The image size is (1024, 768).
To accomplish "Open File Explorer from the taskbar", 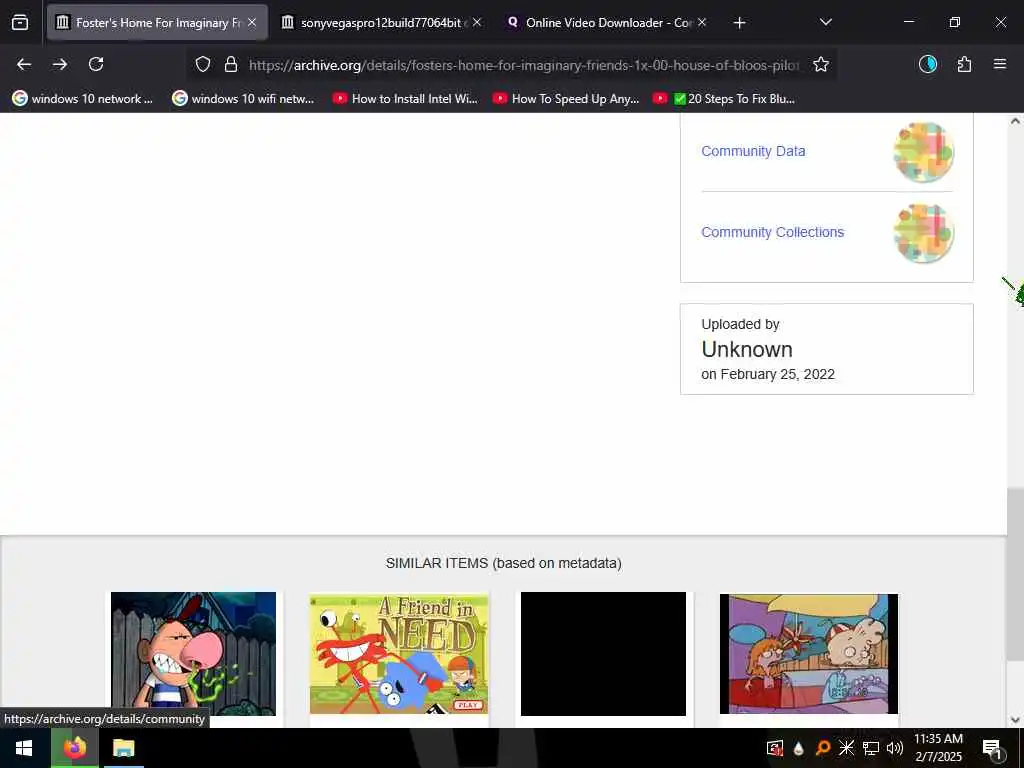I will [123, 748].
